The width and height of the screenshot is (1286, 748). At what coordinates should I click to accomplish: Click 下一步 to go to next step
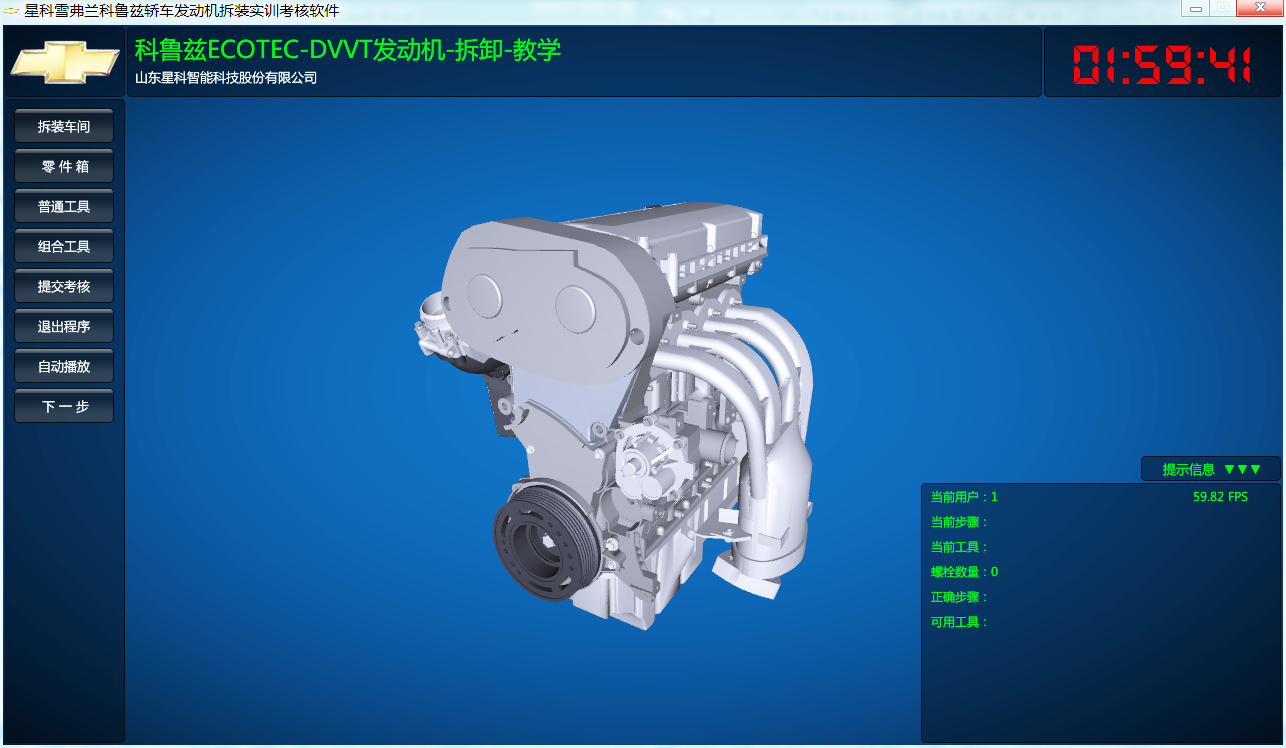pos(64,406)
